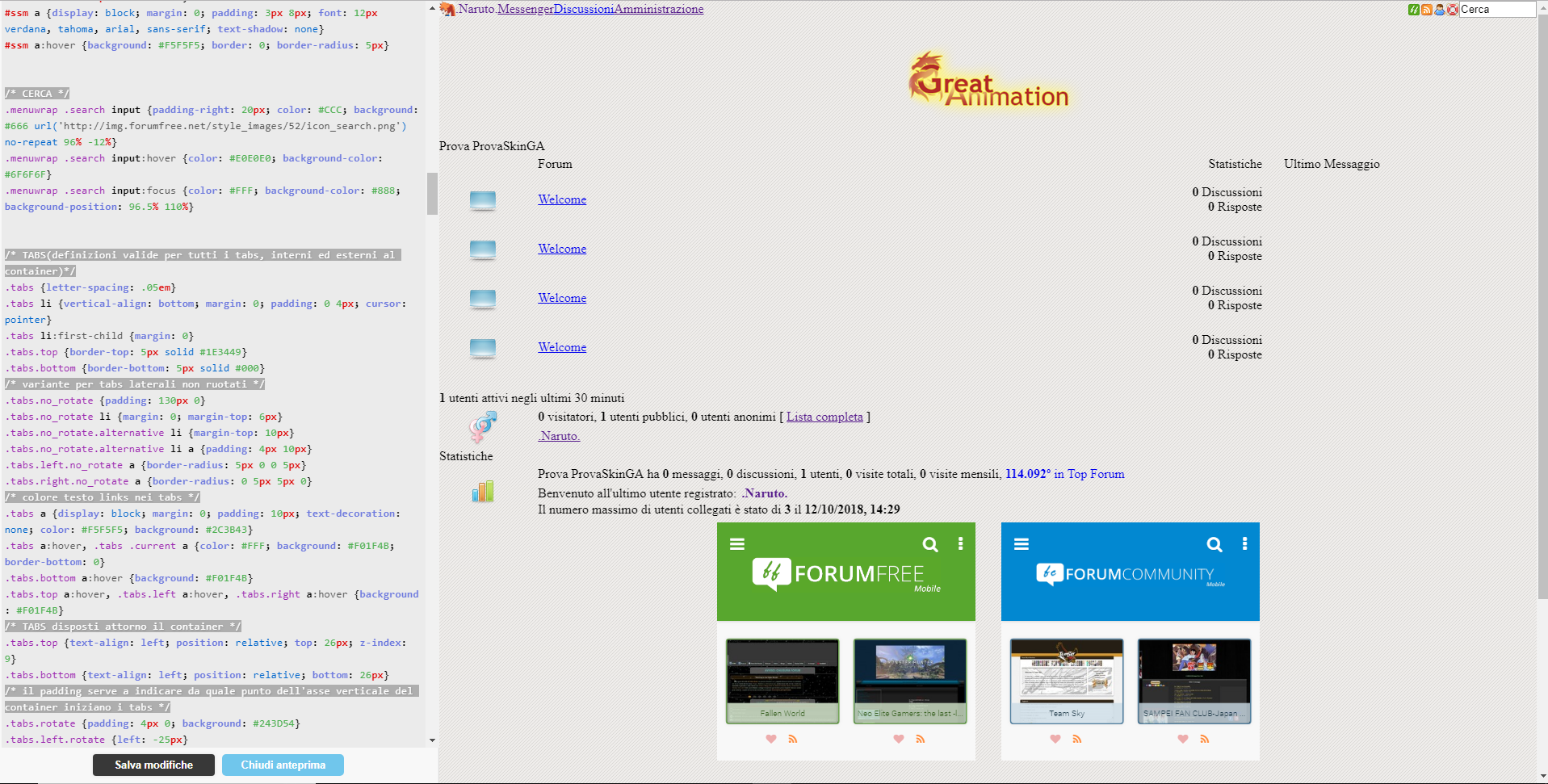Open the hamburger menu in ForumFree preview

point(737,543)
